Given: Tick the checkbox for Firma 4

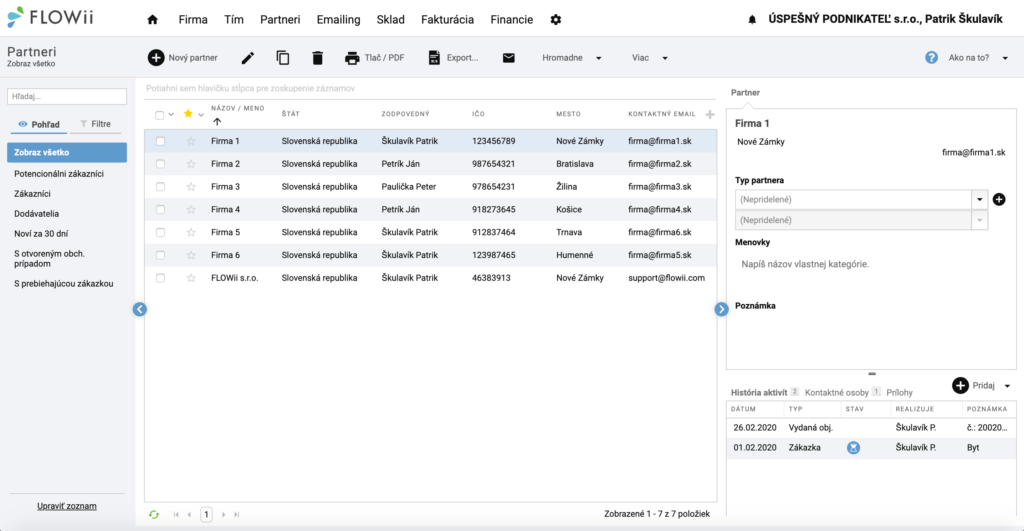Looking at the screenshot, I should tap(160, 210).
